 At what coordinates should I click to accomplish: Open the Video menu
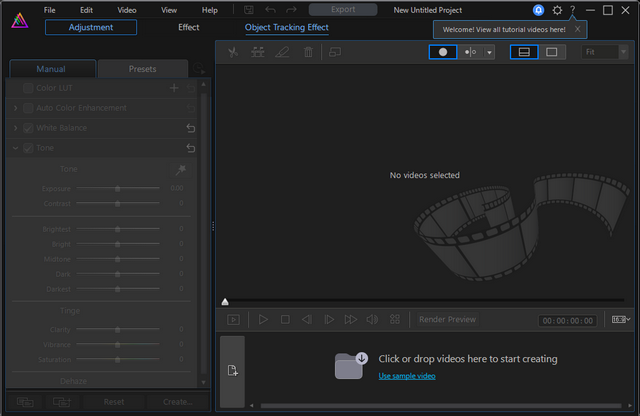pyautogui.click(x=127, y=10)
